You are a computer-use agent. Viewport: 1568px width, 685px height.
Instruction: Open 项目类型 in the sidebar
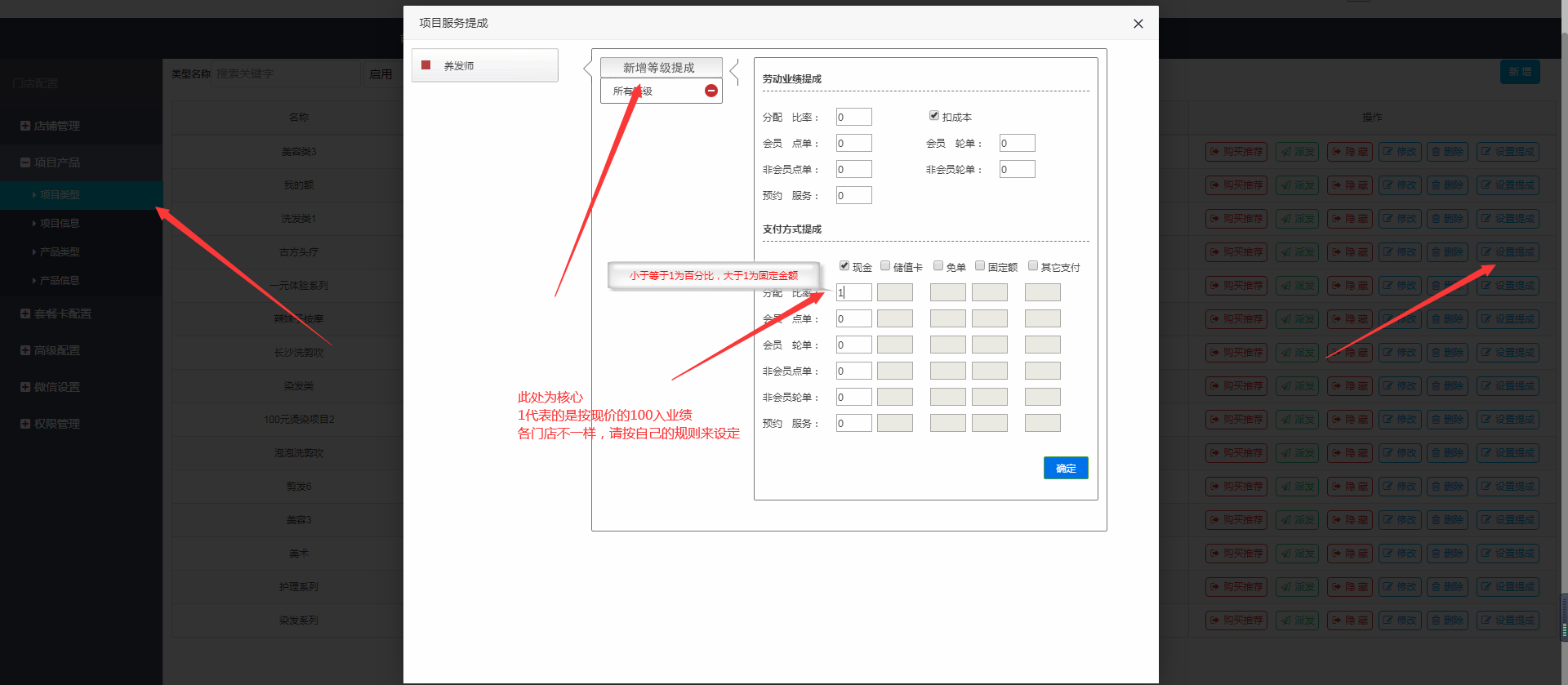[82, 195]
